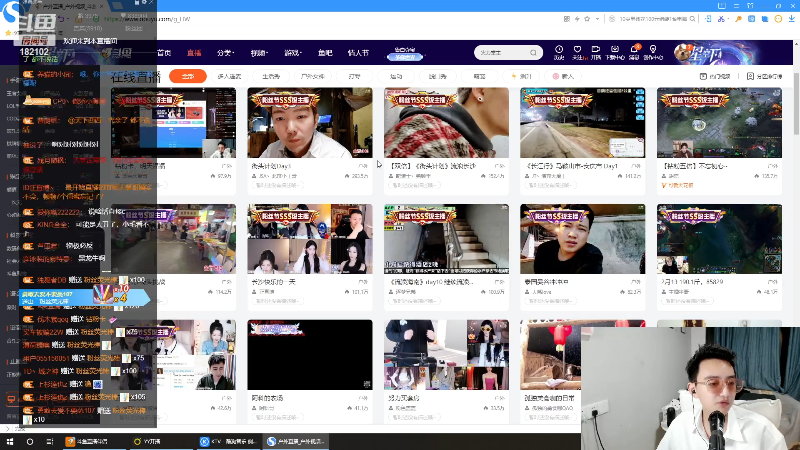This screenshot has width=800, height=450.
Task: Switch to Kugou KTV taskbar app
Action: coord(228,441)
